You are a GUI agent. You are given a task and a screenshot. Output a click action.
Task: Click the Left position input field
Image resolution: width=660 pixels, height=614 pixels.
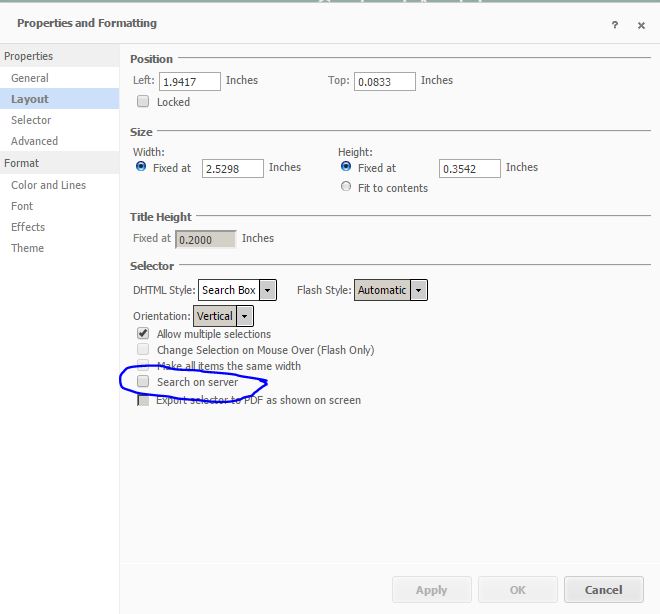[190, 82]
